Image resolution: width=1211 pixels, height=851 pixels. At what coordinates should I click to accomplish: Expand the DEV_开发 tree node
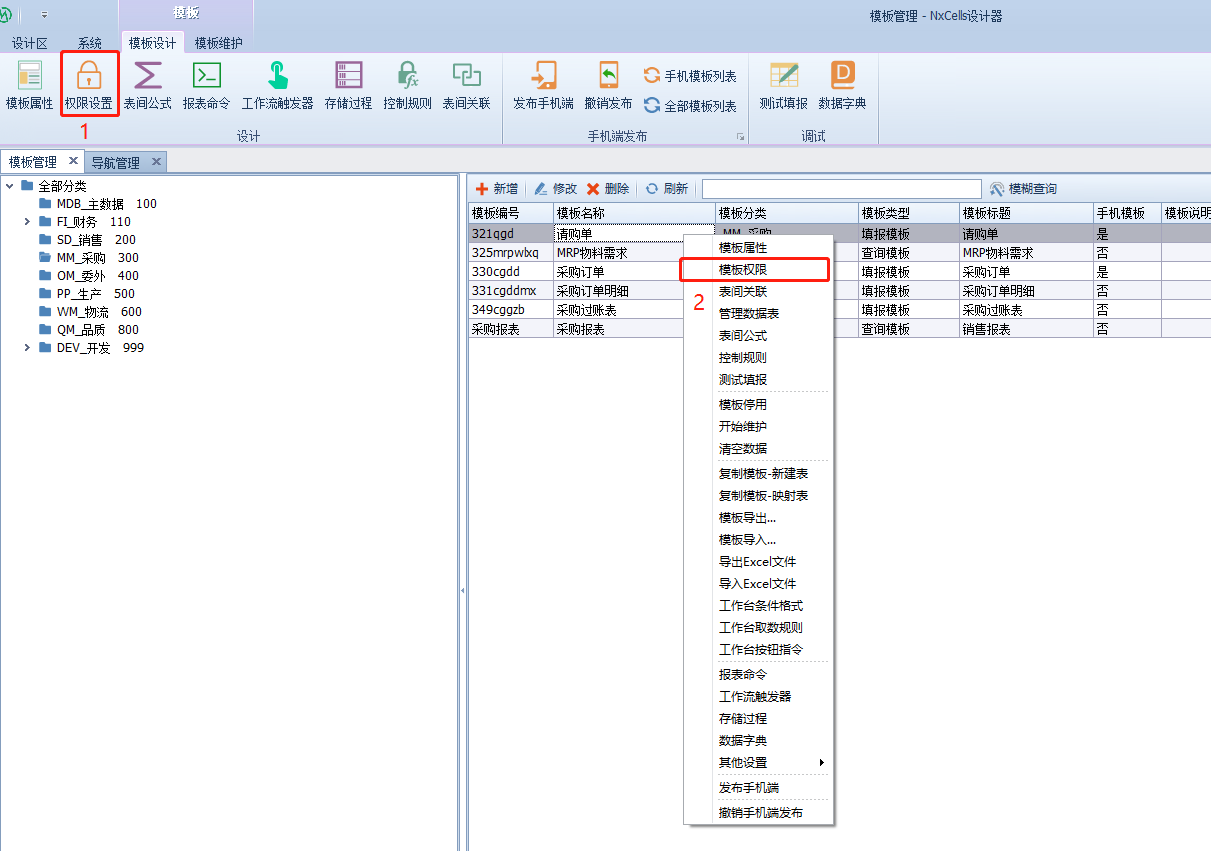coord(28,348)
